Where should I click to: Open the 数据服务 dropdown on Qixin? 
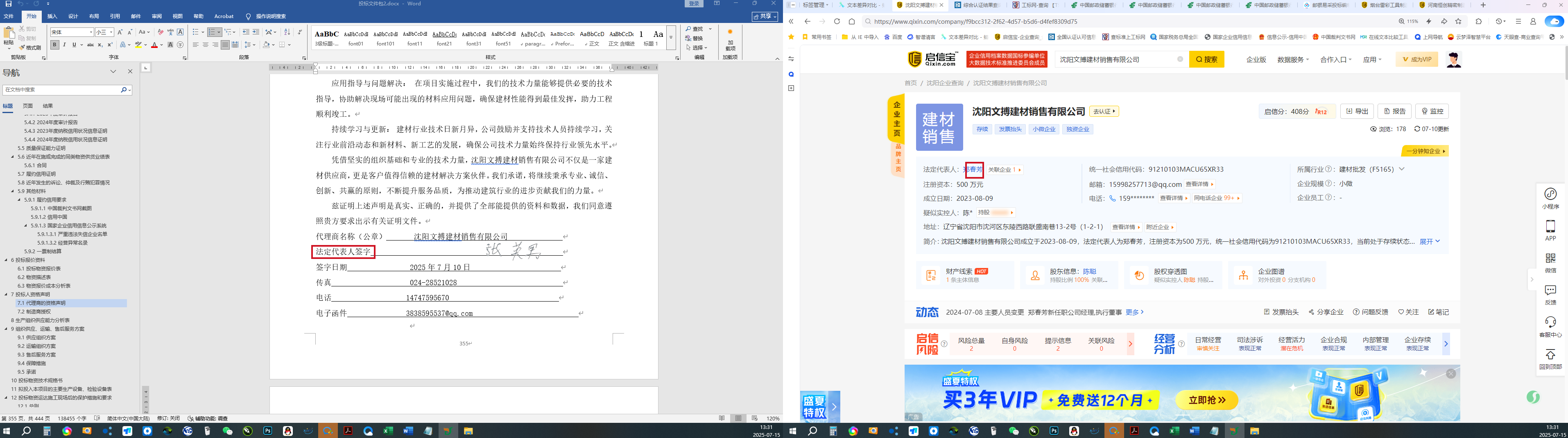pos(1293,60)
